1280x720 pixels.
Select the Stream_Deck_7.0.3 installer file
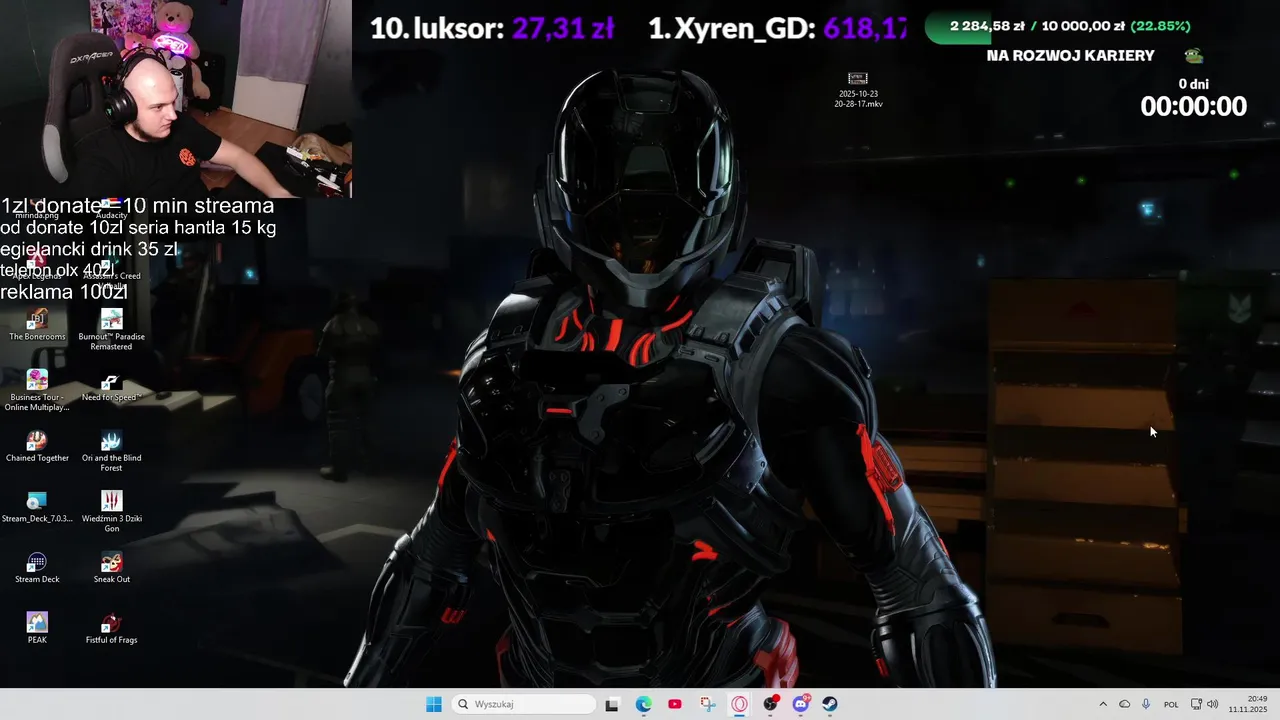click(x=37, y=508)
